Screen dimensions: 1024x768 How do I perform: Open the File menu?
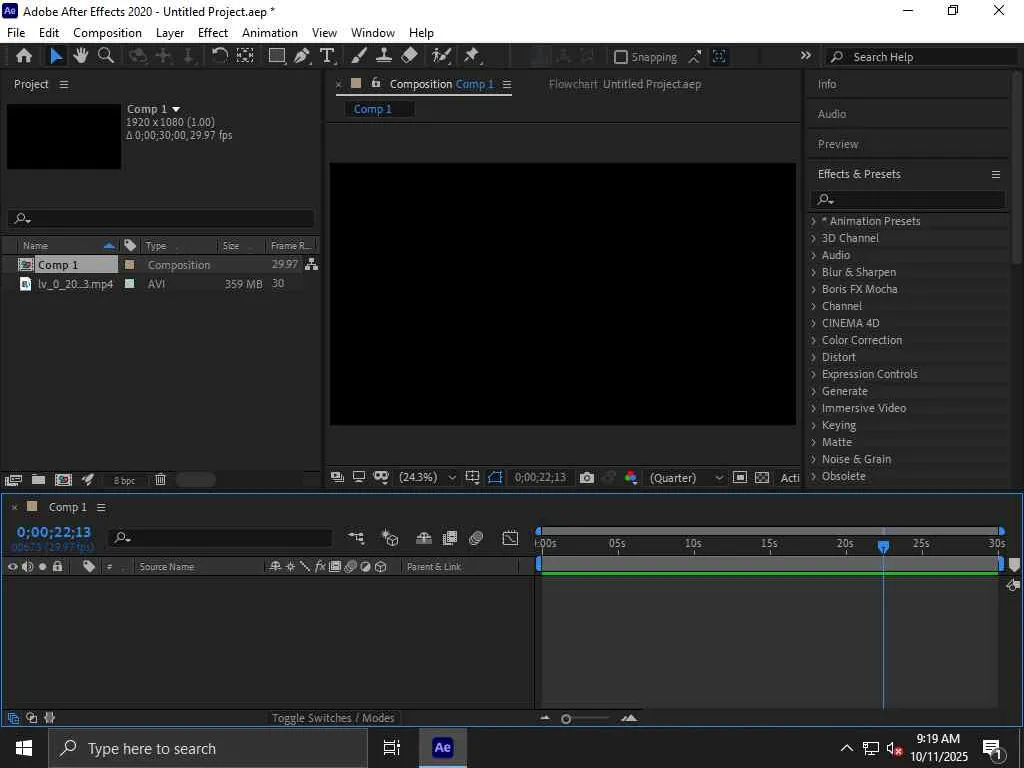coord(16,33)
